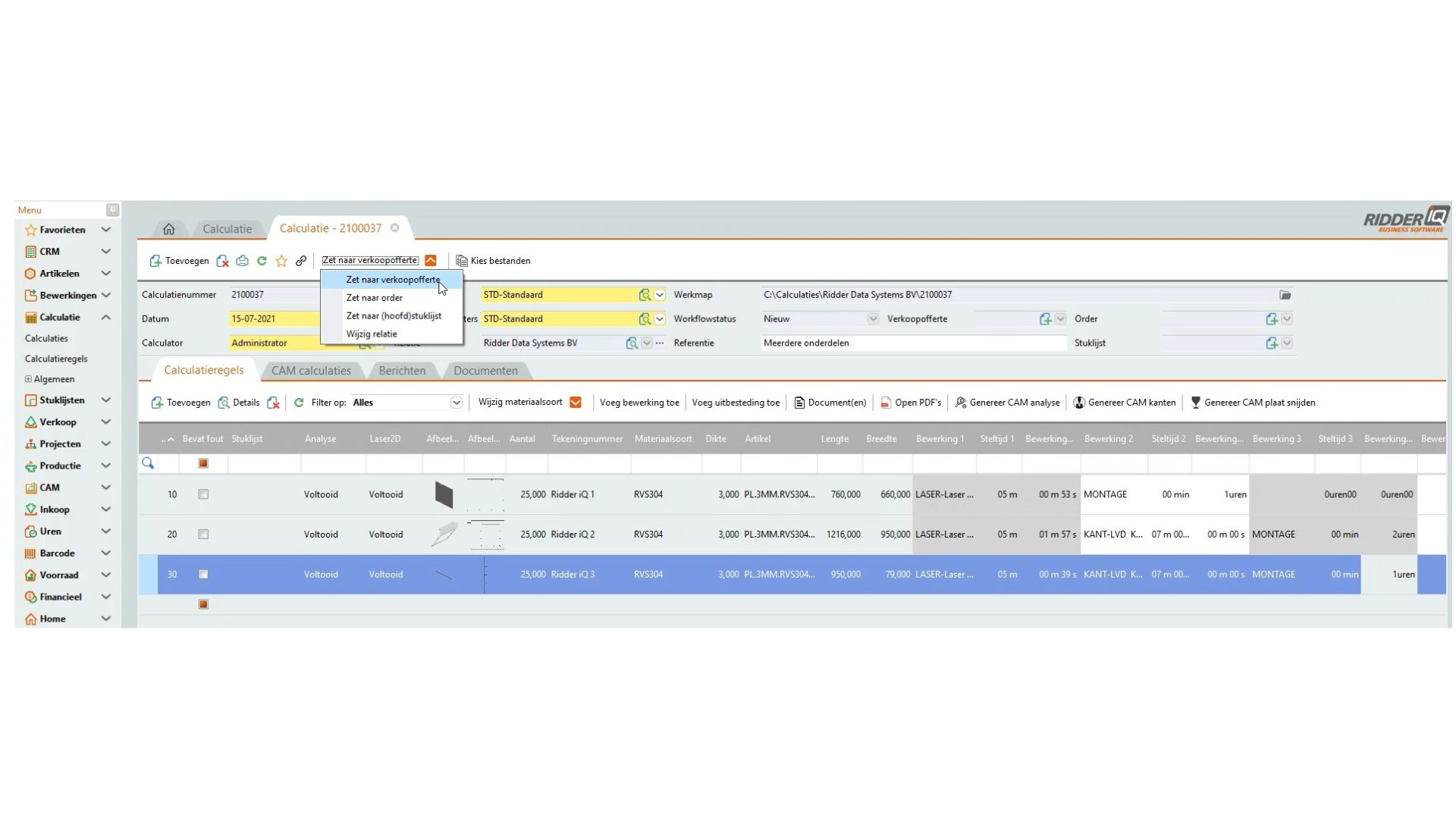The image size is (1456, 818).
Task: Click Kies bestanden button
Action: coord(493,261)
